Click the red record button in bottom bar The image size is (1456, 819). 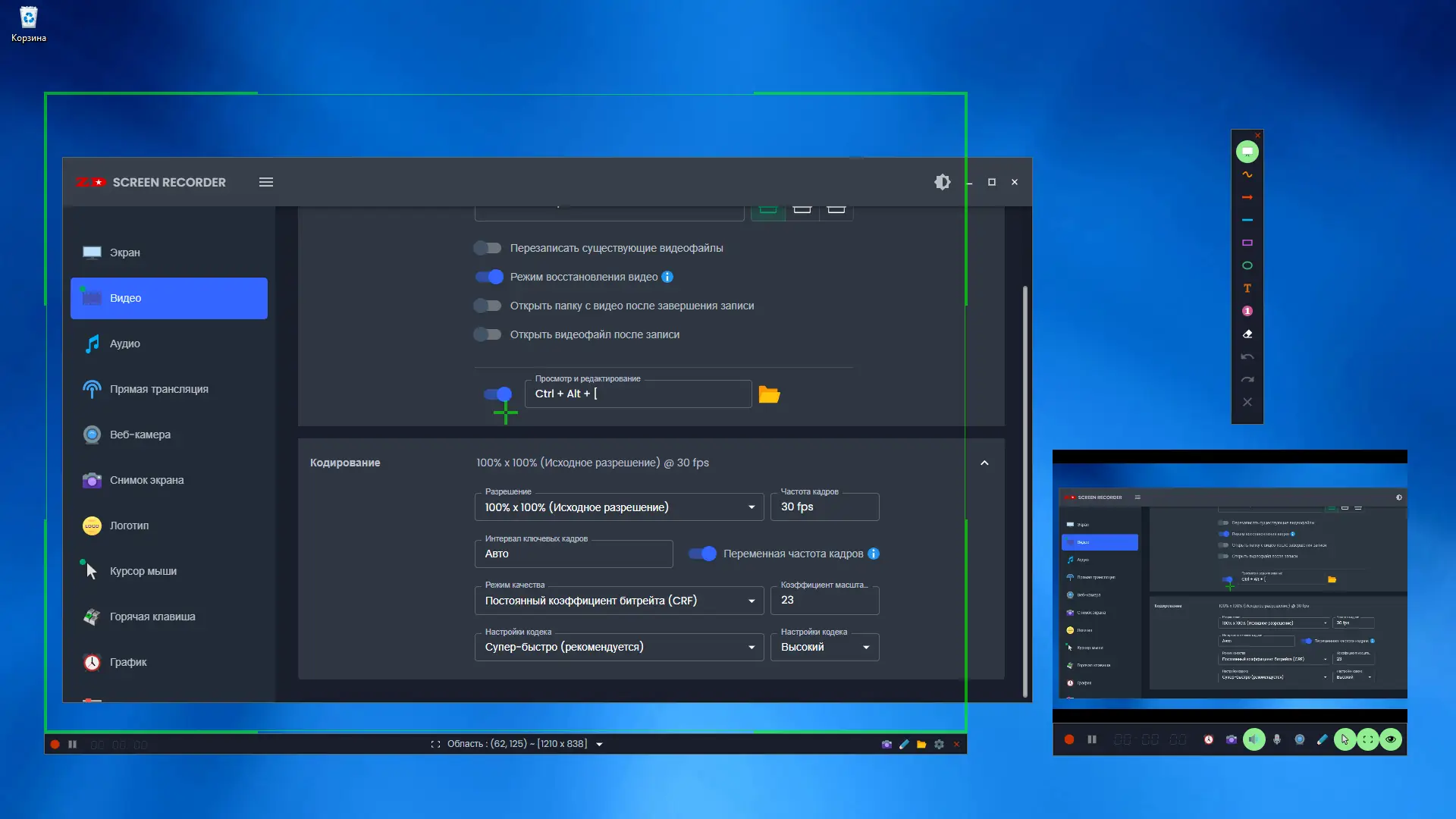[x=55, y=745]
